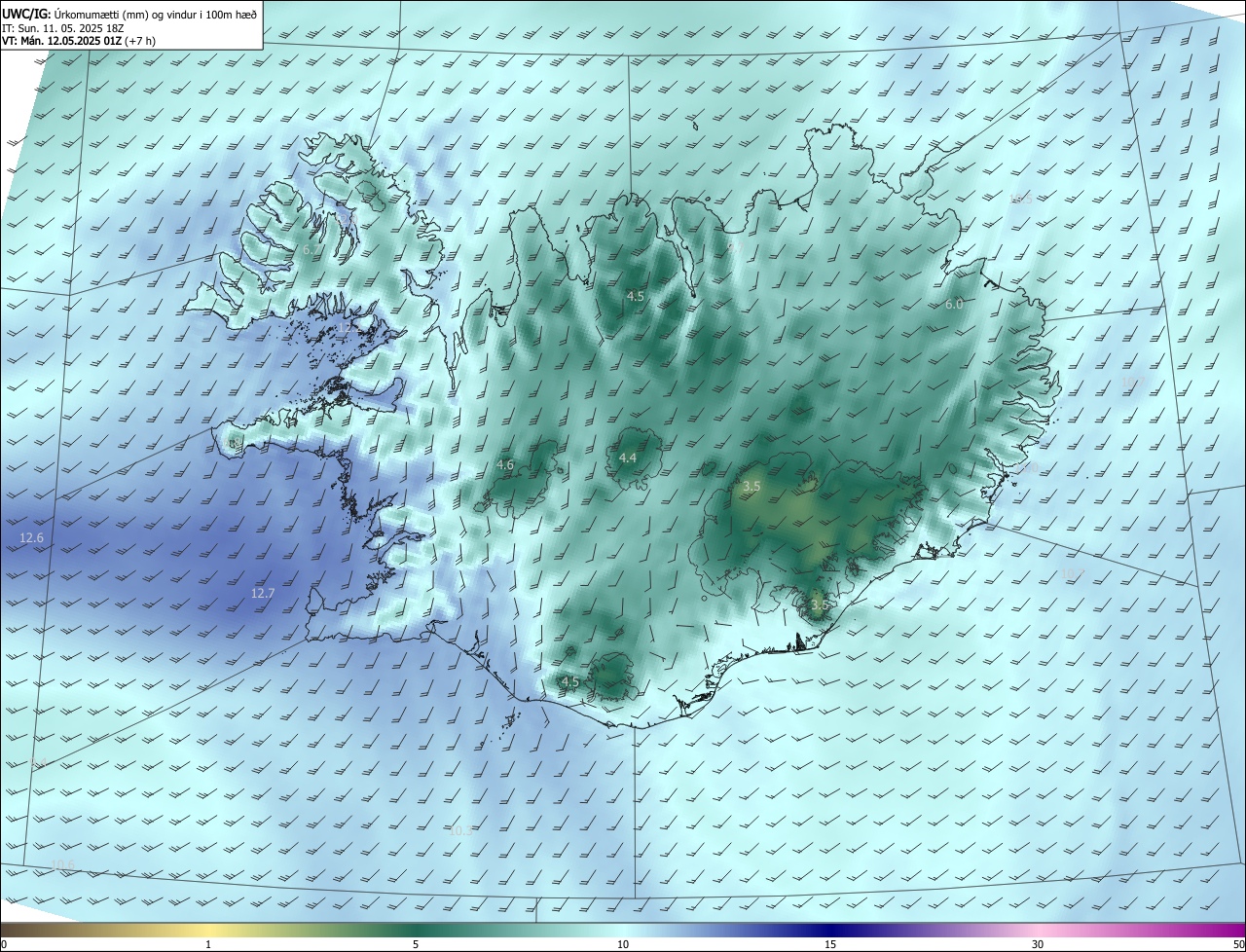The height and width of the screenshot is (952, 1246).
Task: Click the 4.6 value on the glacier
Action: pos(505,465)
